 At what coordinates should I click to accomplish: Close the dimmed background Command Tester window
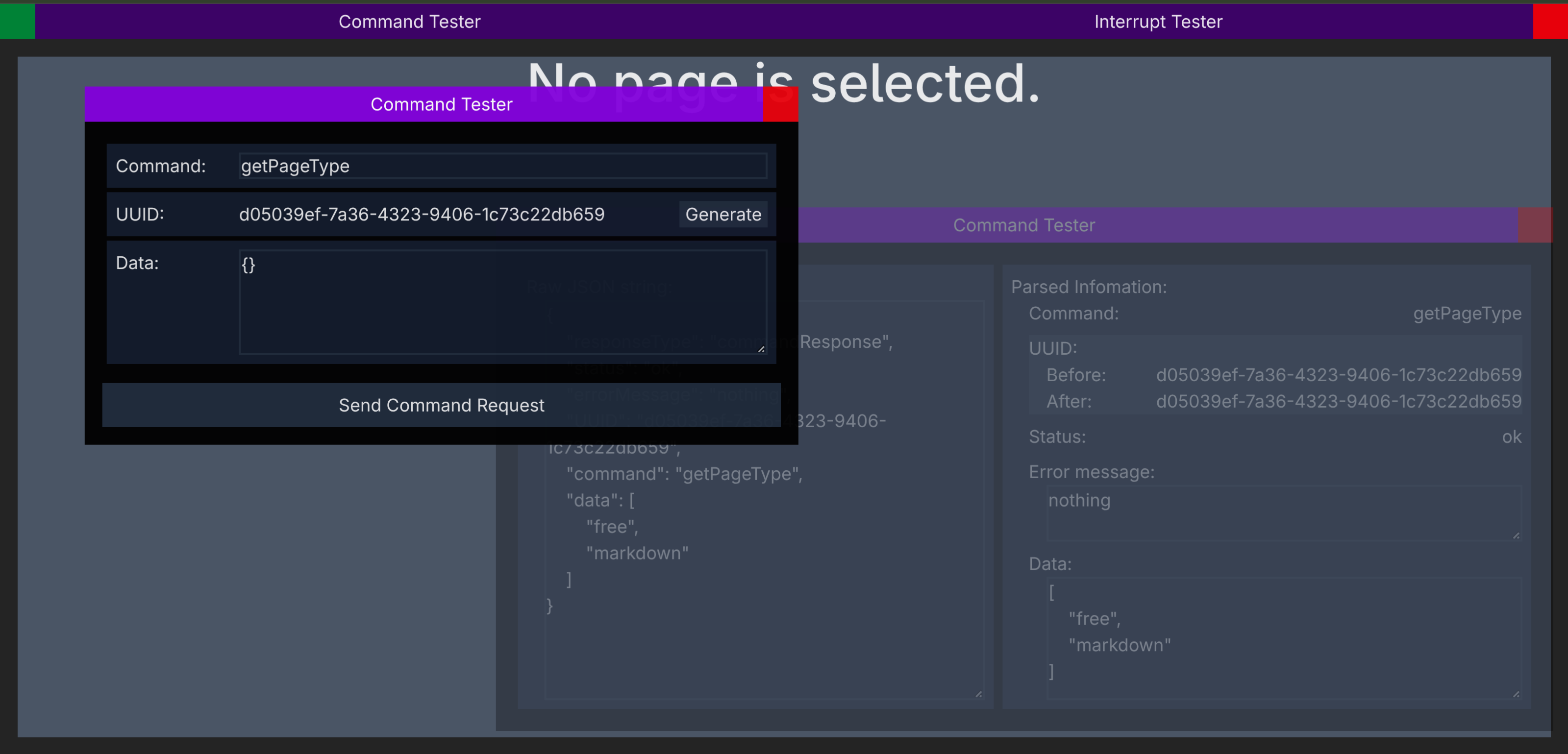(1535, 225)
